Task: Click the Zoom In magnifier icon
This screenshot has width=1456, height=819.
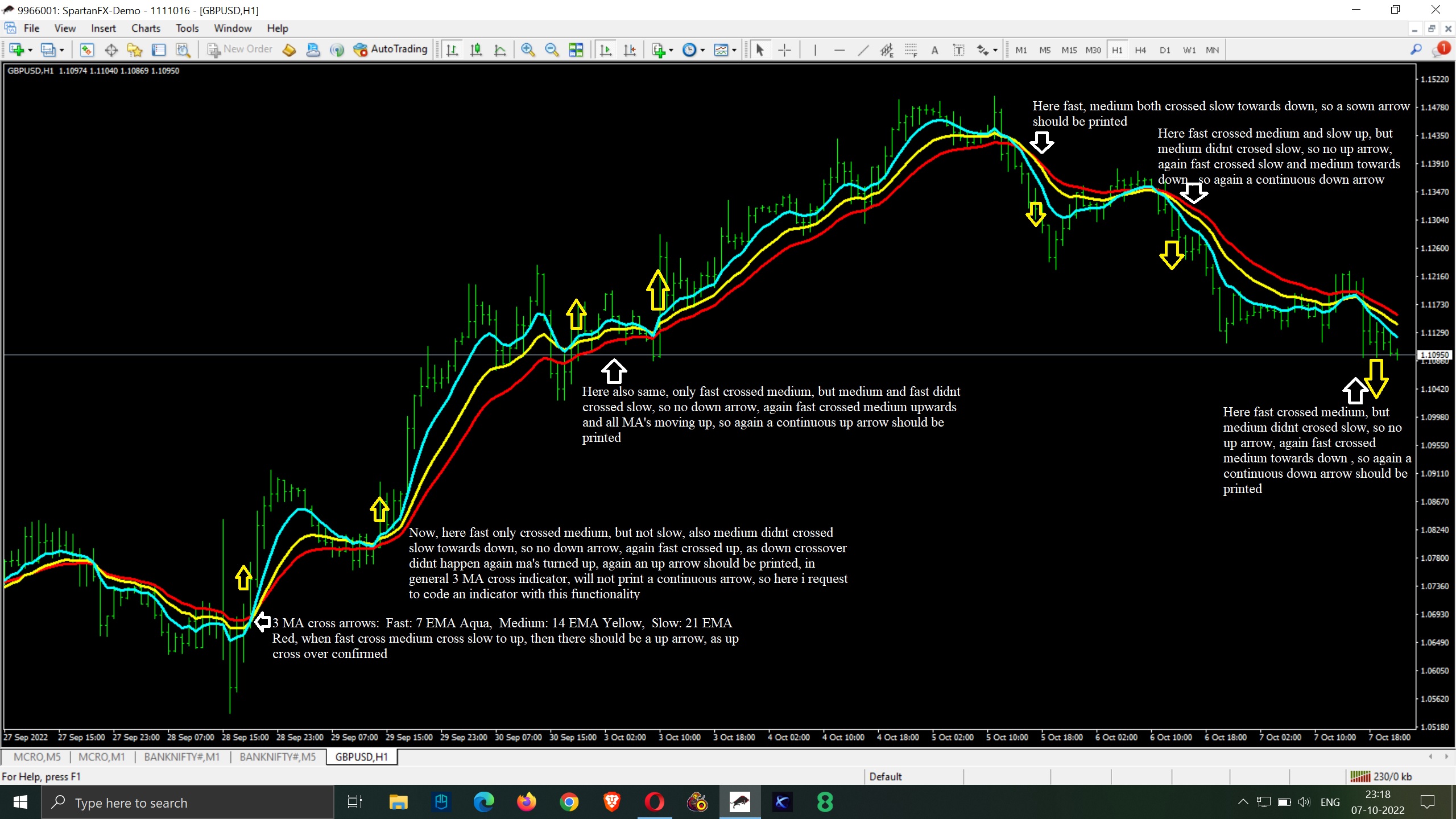Action: coord(528,50)
